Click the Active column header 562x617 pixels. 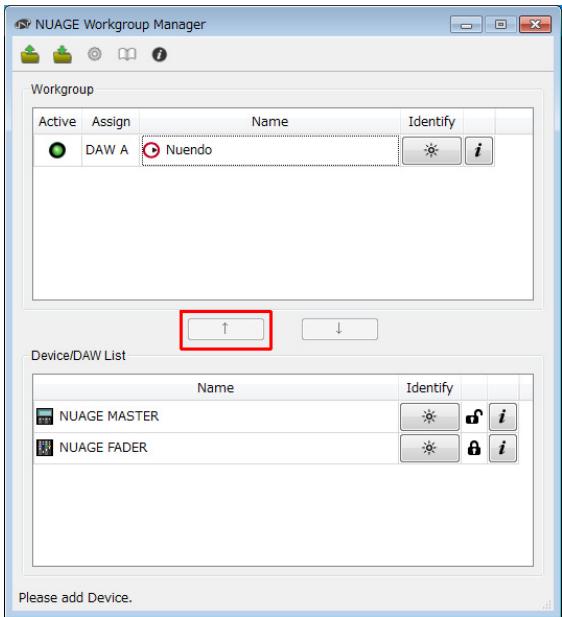click(57, 121)
